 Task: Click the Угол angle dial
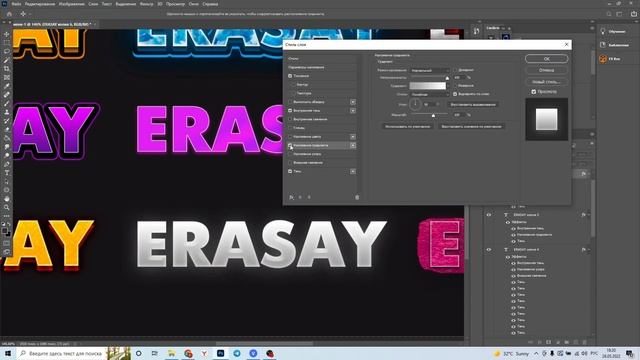(415, 104)
